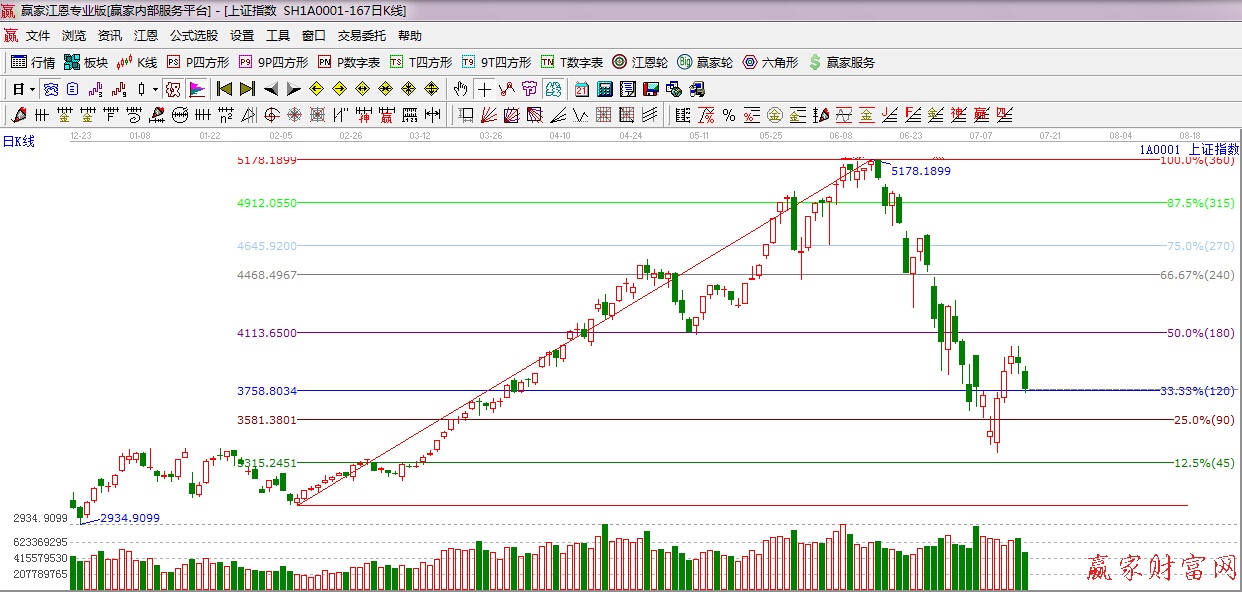Open the 江恩 menu
This screenshot has height=592, width=1242.
pos(146,35)
